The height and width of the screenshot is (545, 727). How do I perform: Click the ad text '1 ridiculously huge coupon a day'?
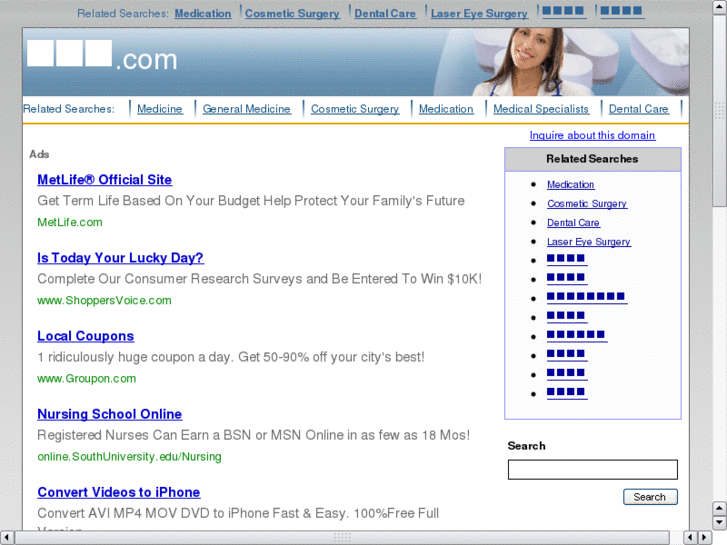point(135,357)
